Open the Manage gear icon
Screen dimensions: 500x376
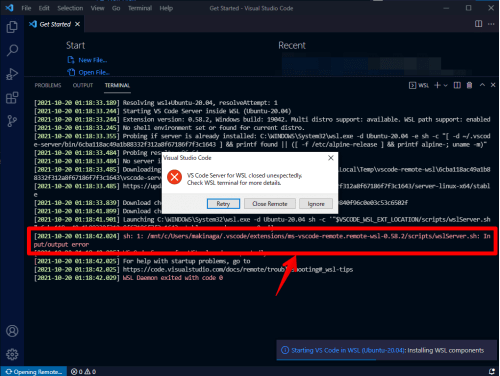pos(12,354)
